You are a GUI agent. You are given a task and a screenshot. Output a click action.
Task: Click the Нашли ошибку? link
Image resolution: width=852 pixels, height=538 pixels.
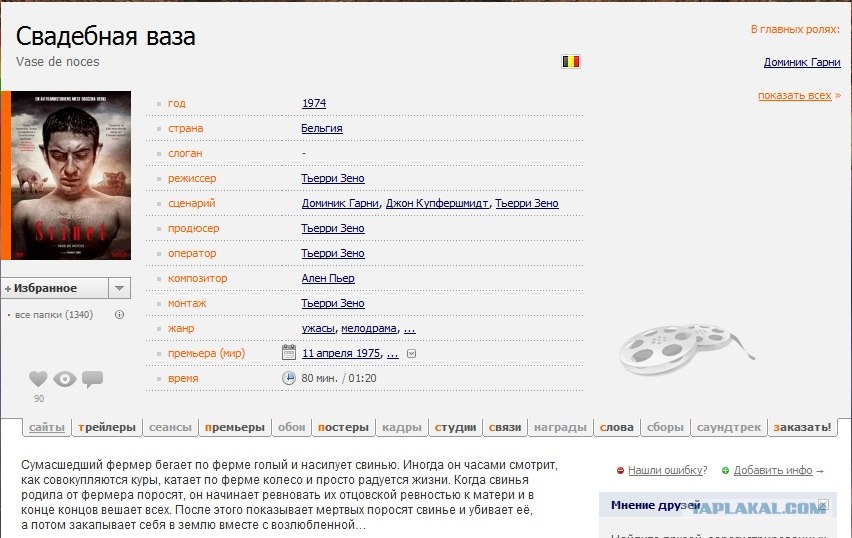(668, 471)
